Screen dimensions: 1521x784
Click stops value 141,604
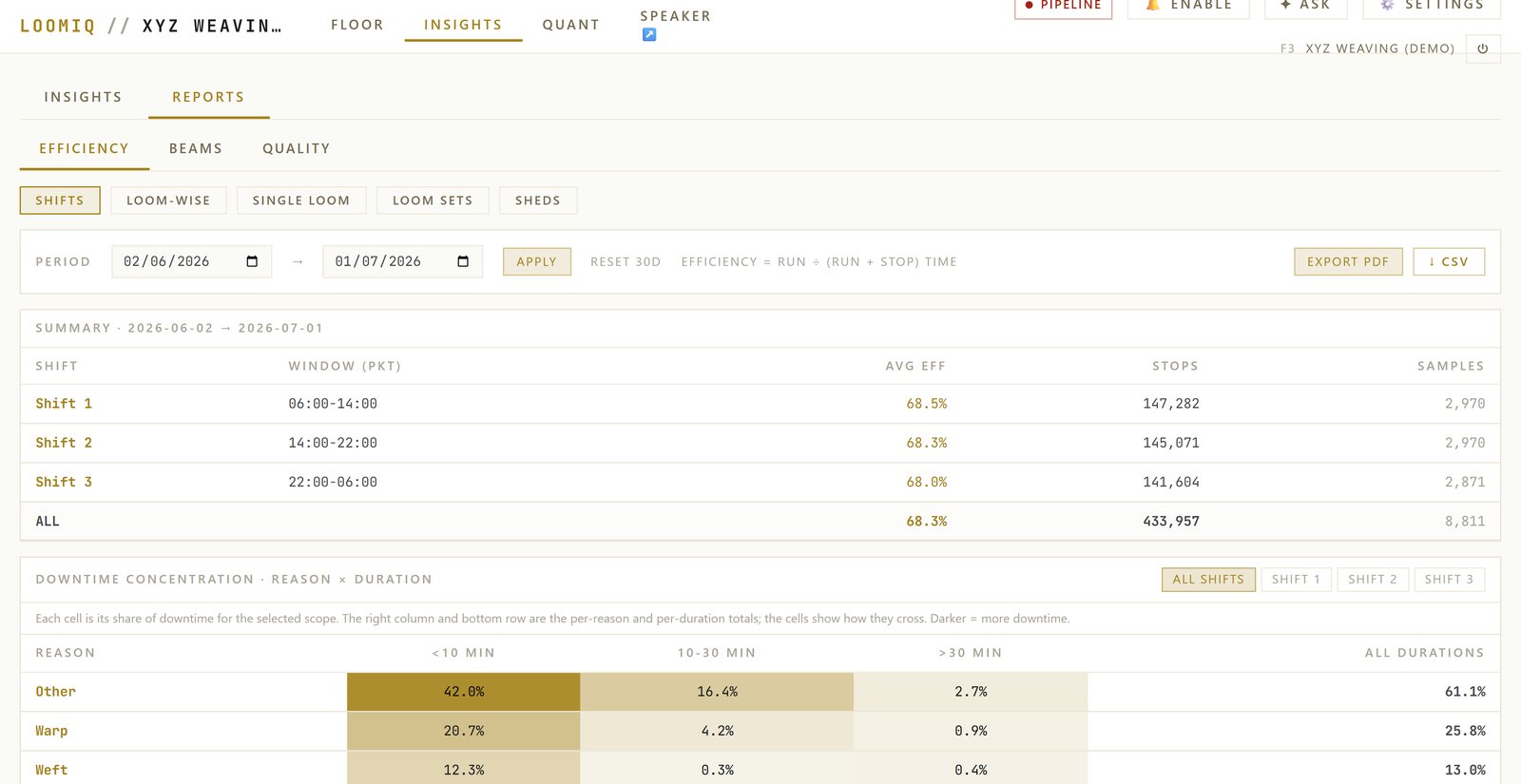[1171, 482]
